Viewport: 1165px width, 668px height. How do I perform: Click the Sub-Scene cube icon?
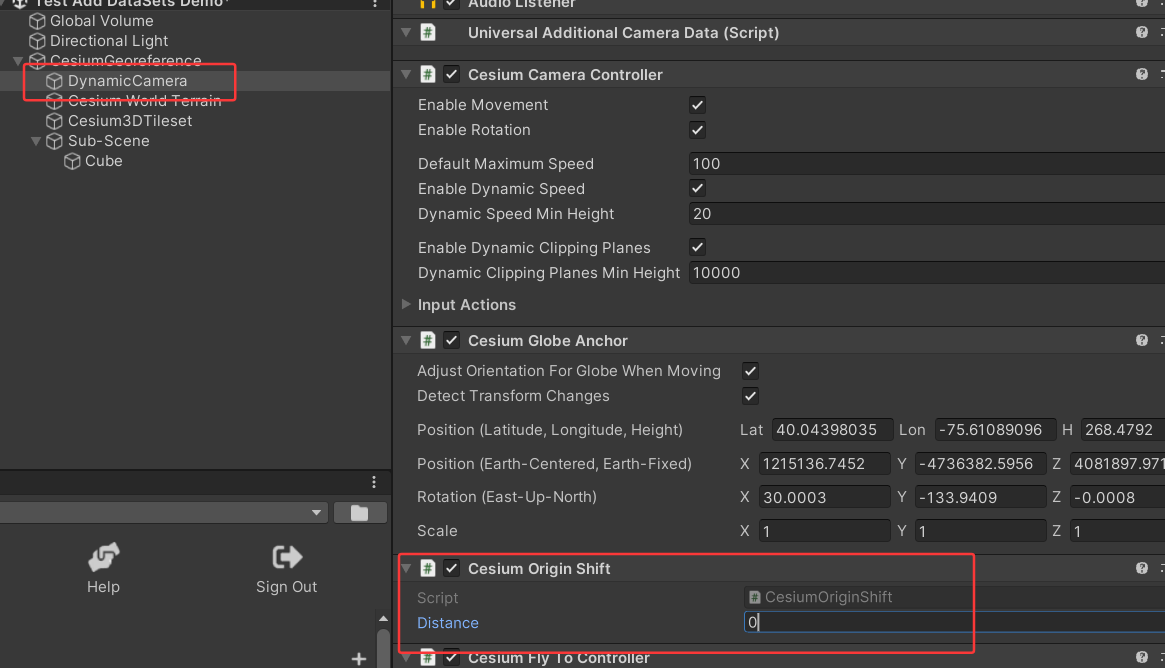54,141
